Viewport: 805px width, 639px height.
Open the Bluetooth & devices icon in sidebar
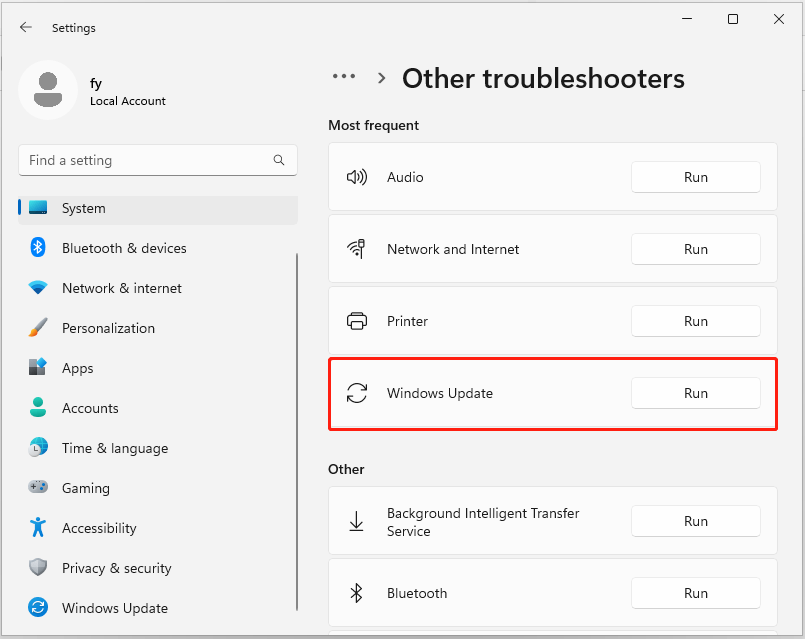tap(38, 247)
